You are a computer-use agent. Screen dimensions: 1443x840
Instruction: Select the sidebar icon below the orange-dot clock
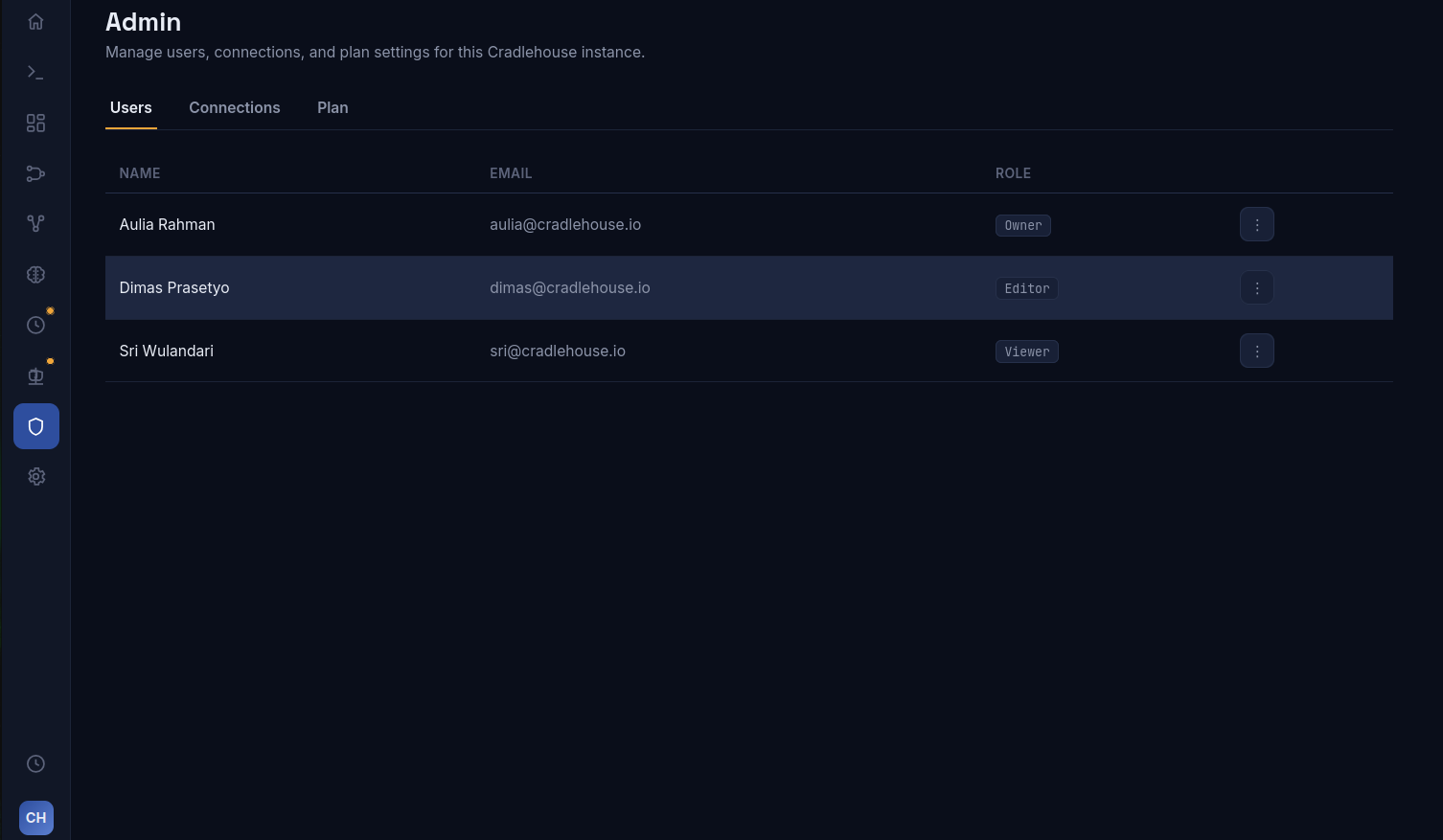point(35,375)
